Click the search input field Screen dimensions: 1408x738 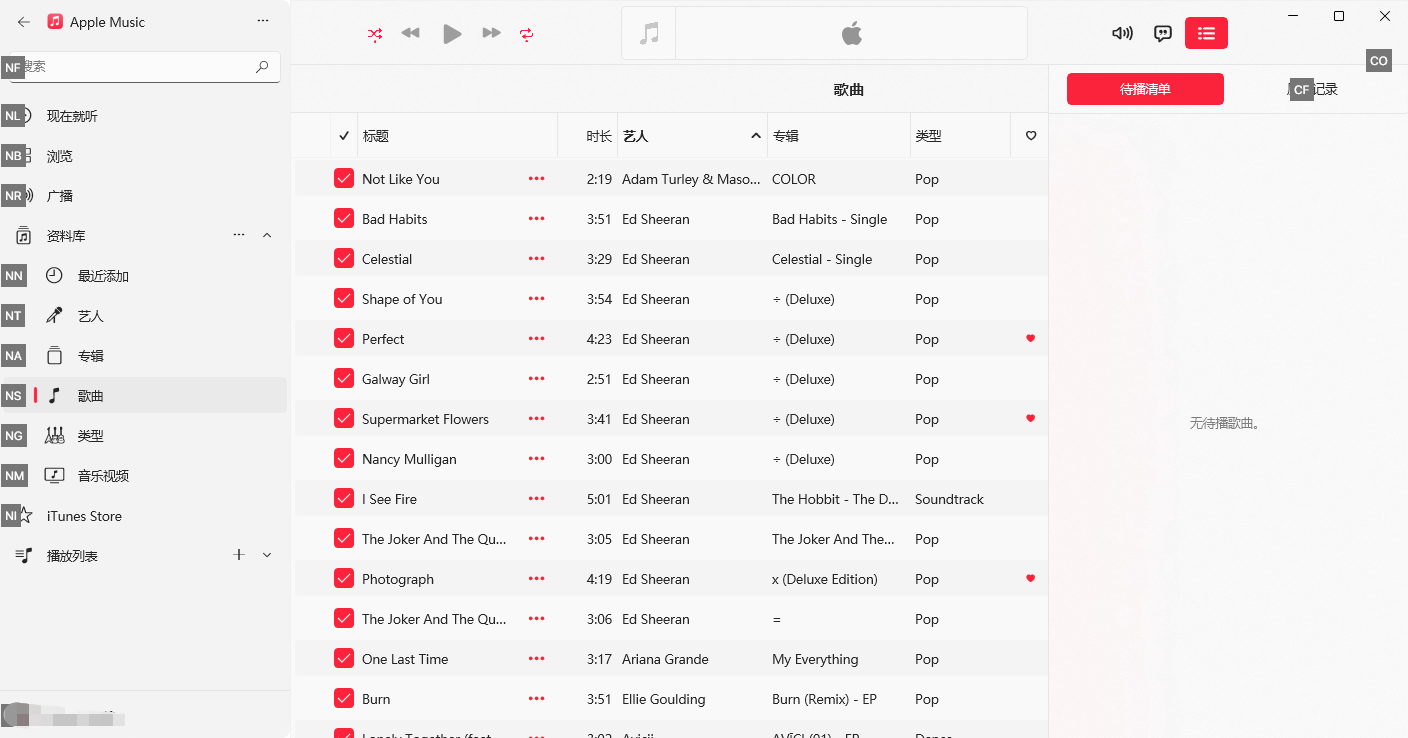click(x=140, y=67)
